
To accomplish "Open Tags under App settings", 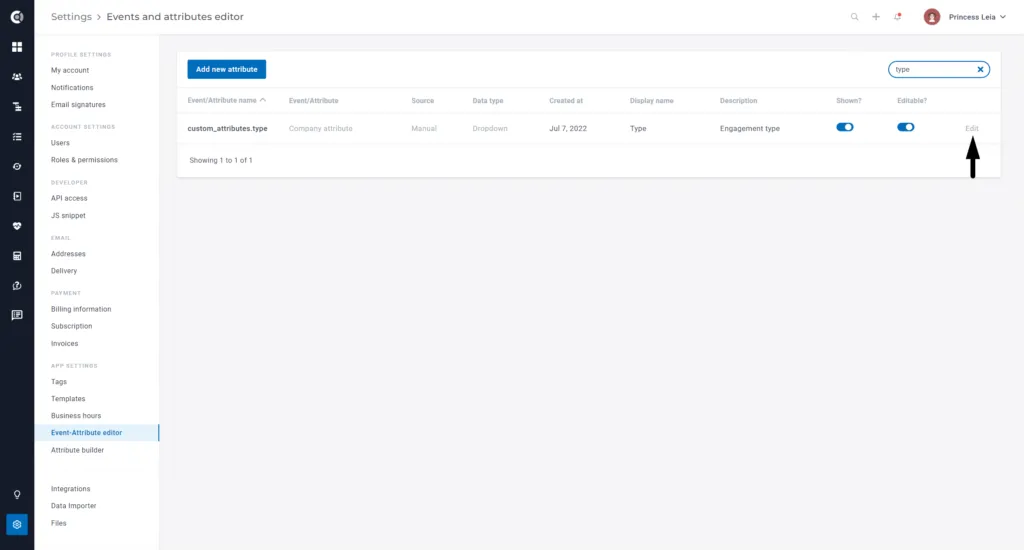I will tap(59, 381).
